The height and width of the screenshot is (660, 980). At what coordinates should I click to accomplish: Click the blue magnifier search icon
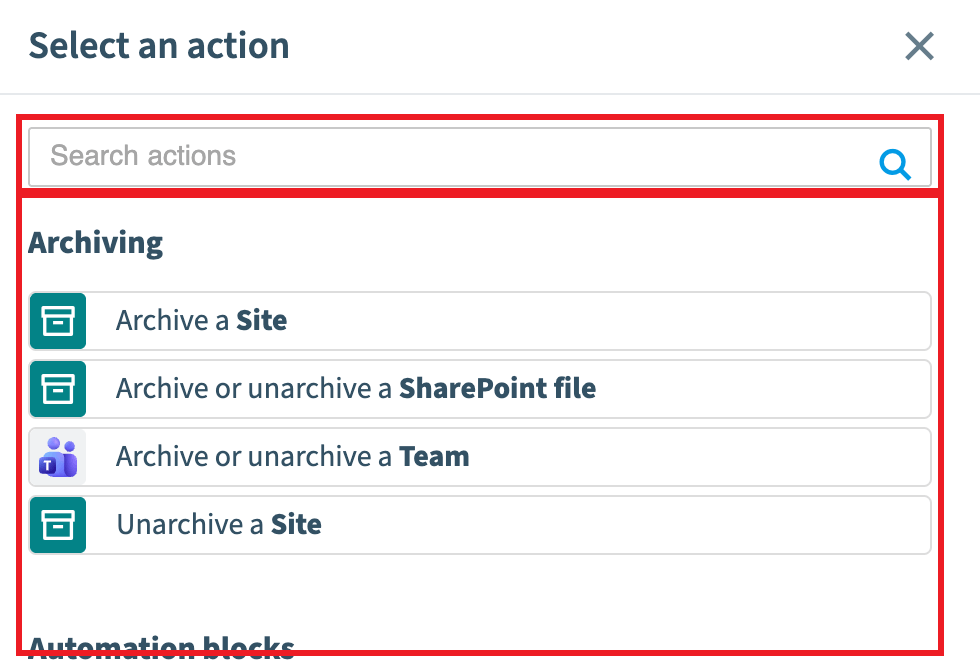894,164
